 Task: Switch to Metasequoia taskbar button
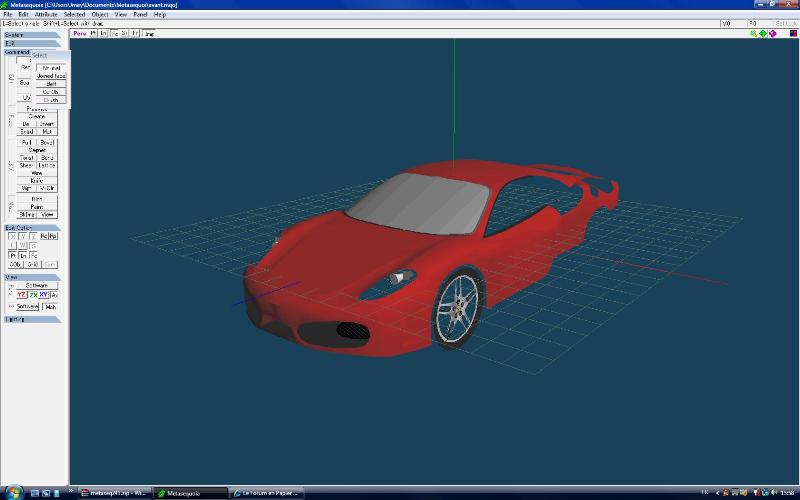point(190,493)
